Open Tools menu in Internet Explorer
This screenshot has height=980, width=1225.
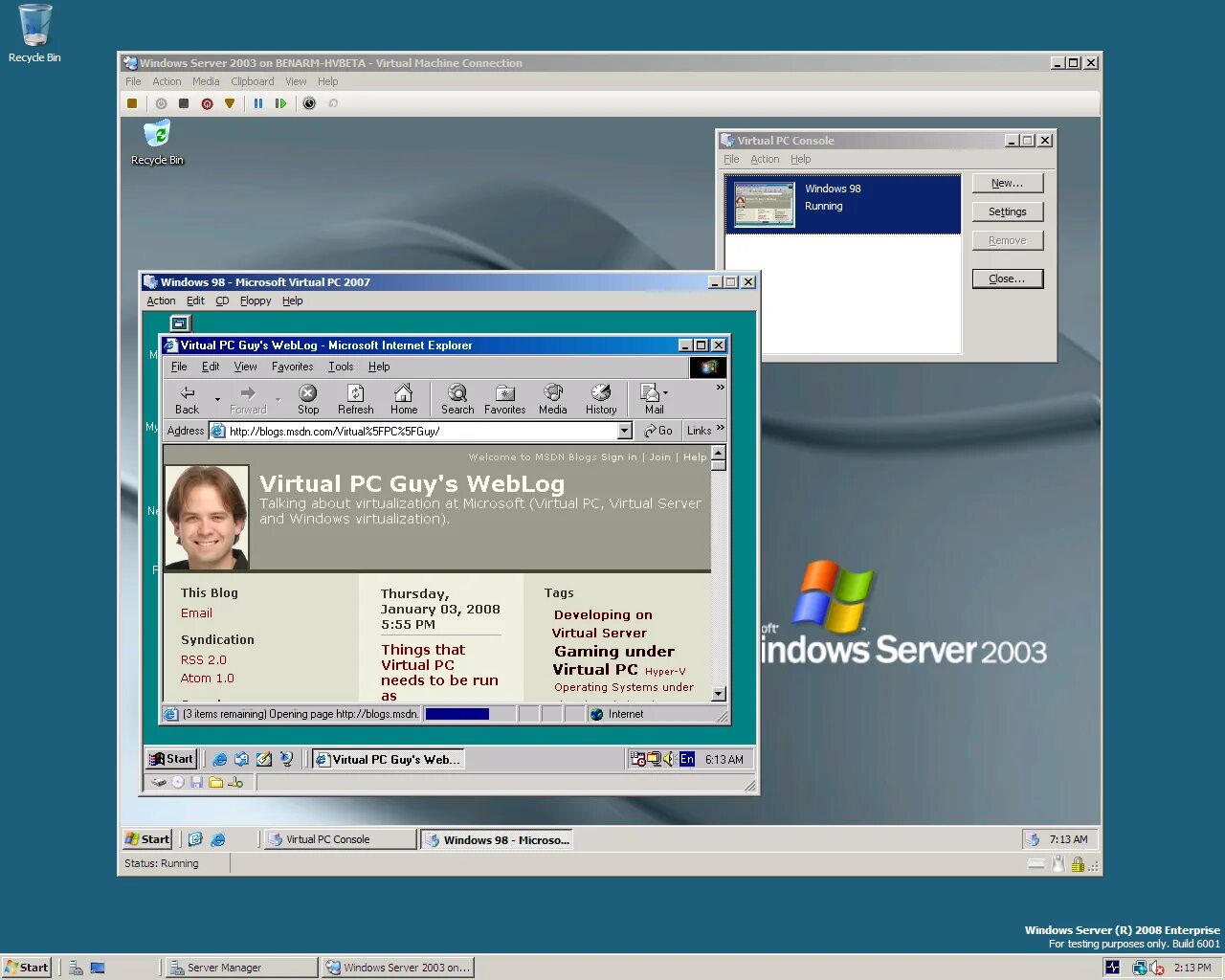pyautogui.click(x=341, y=367)
